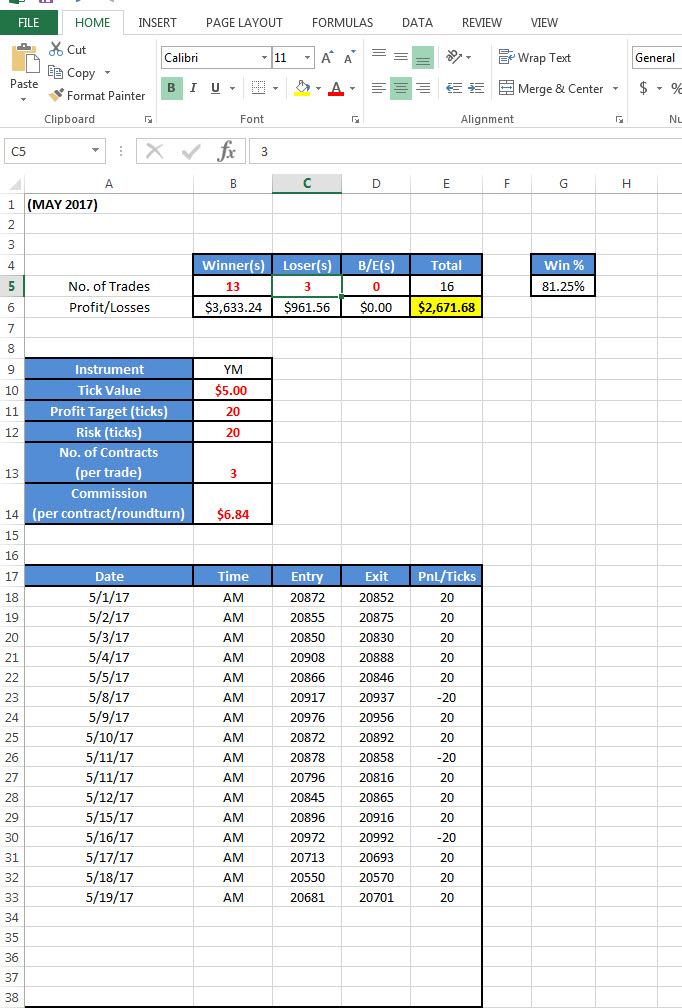
Task: Apply red font color
Action: pyautogui.click(x=336, y=87)
